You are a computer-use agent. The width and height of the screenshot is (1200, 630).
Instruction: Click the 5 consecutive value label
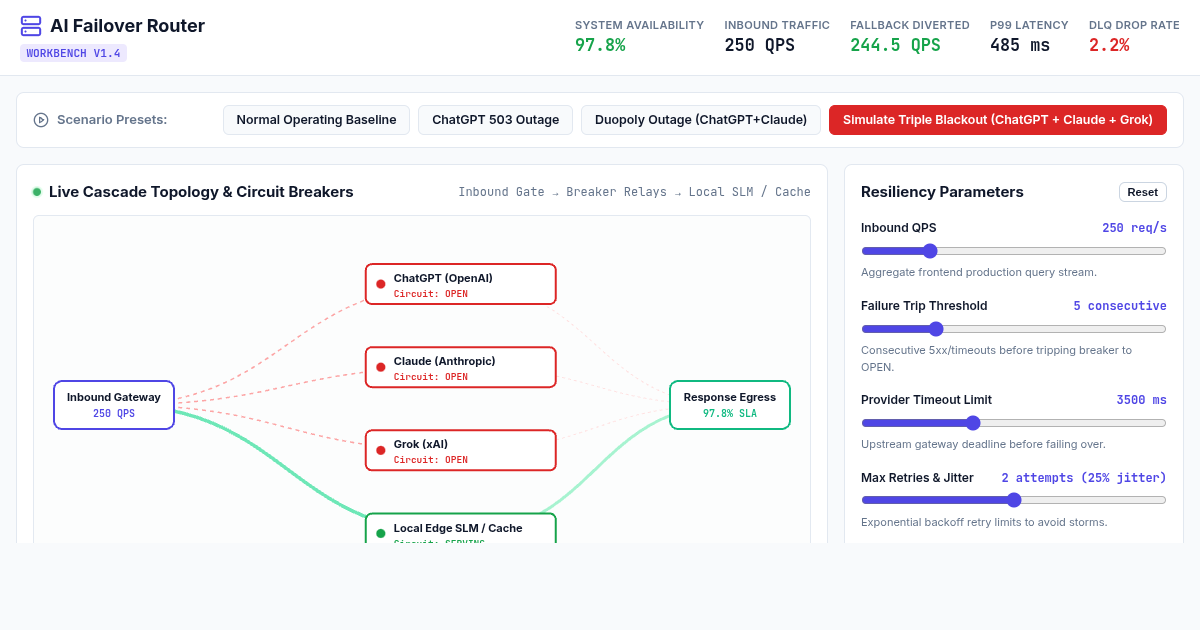click(1120, 306)
